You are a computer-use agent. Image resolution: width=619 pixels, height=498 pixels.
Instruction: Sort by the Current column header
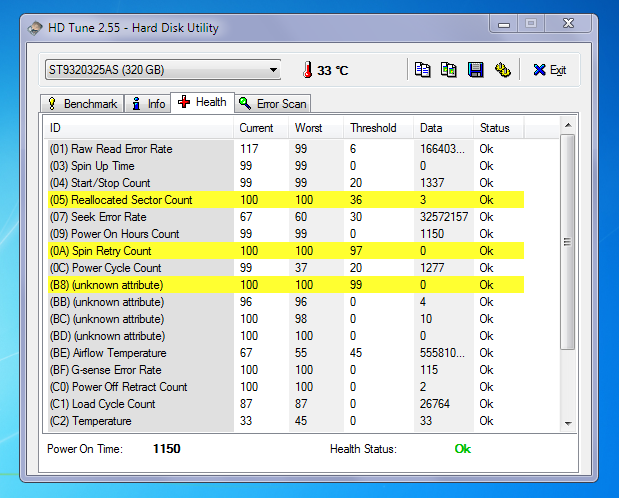(x=261, y=128)
